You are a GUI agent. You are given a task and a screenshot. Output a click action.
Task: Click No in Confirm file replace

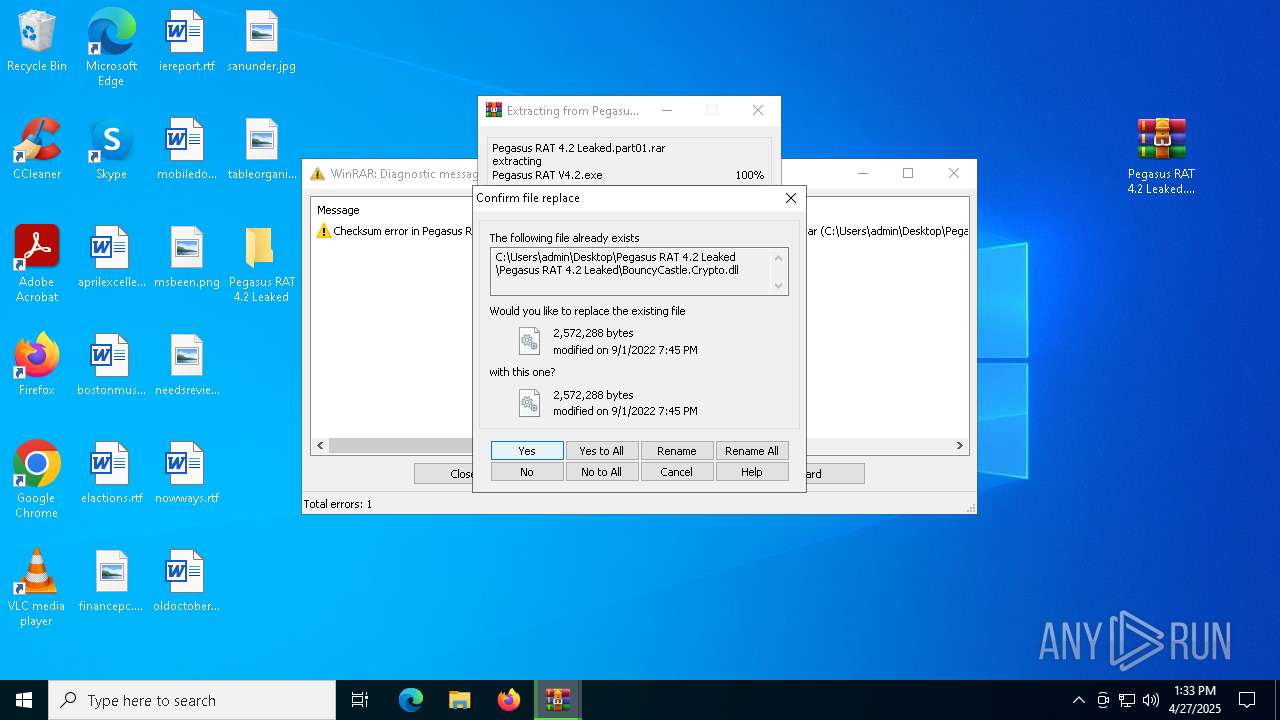(527, 472)
